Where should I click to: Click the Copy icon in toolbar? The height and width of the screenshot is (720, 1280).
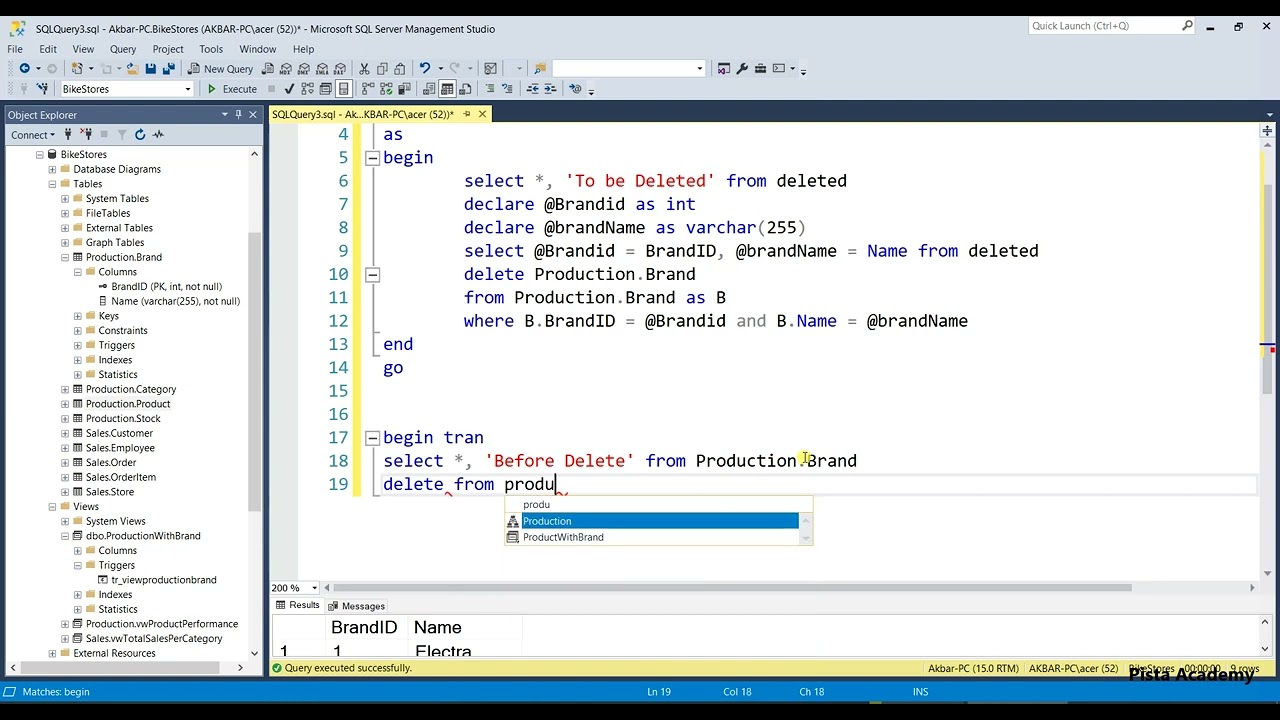click(382, 69)
